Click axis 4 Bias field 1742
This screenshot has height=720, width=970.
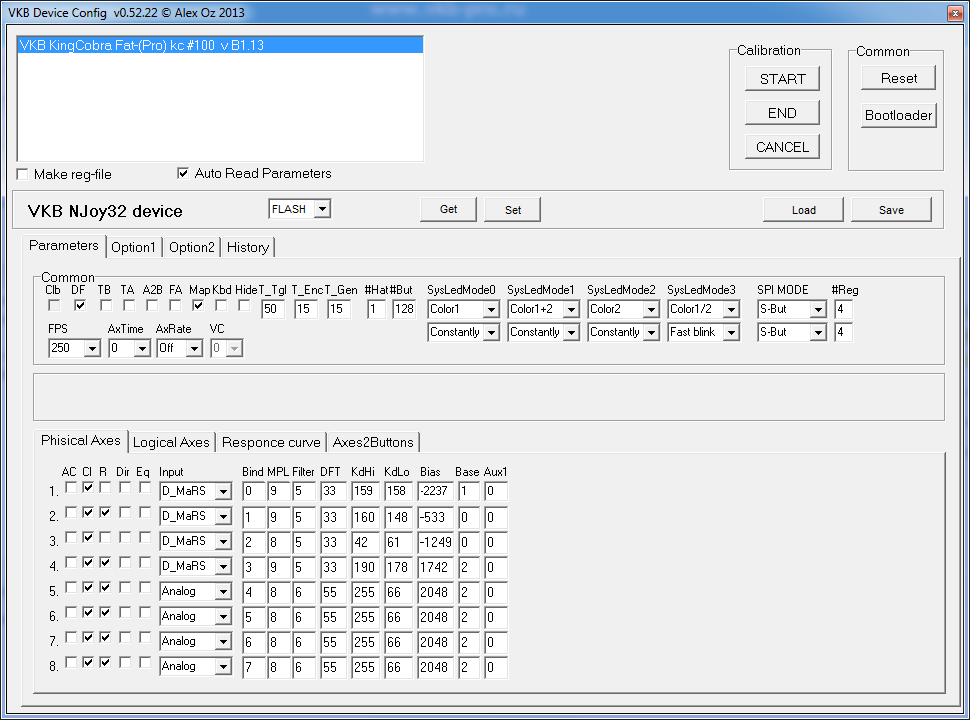pos(436,567)
